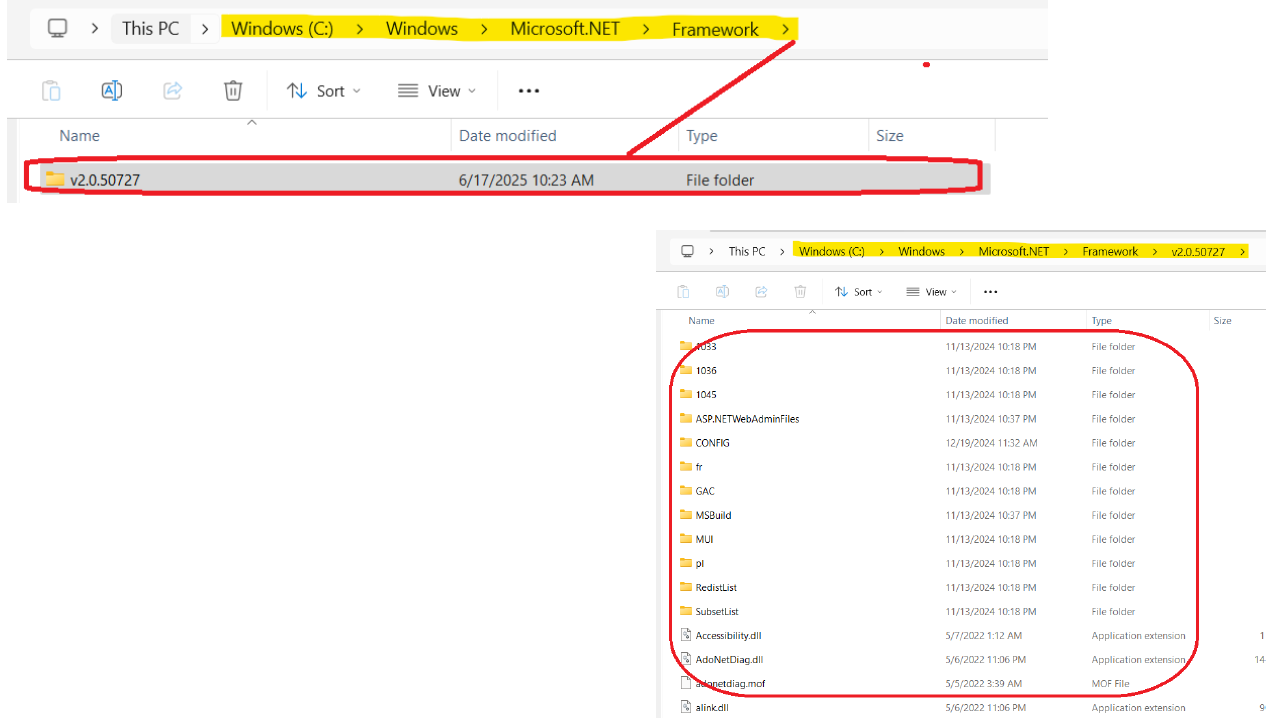Click the Accessibility.dll file icon
The height and width of the screenshot is (718, 1276).
coord(685,635)
